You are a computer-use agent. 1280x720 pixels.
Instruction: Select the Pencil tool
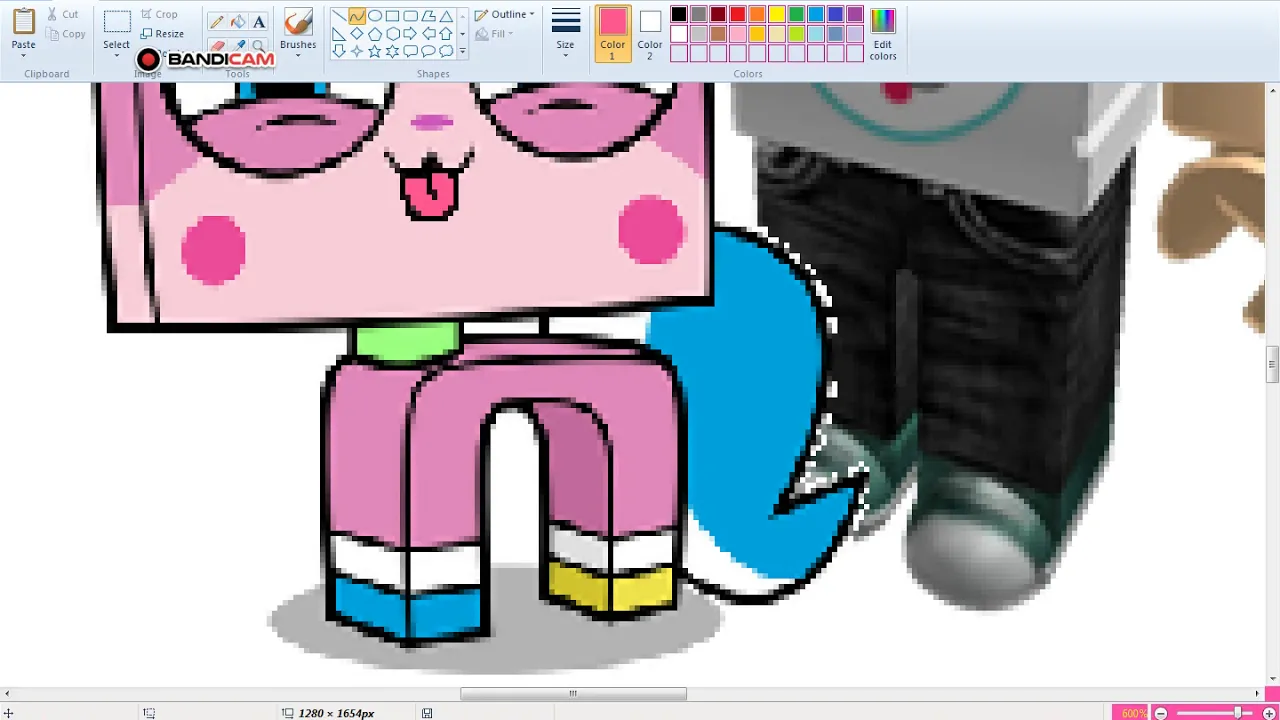click(x=216, y=21)
